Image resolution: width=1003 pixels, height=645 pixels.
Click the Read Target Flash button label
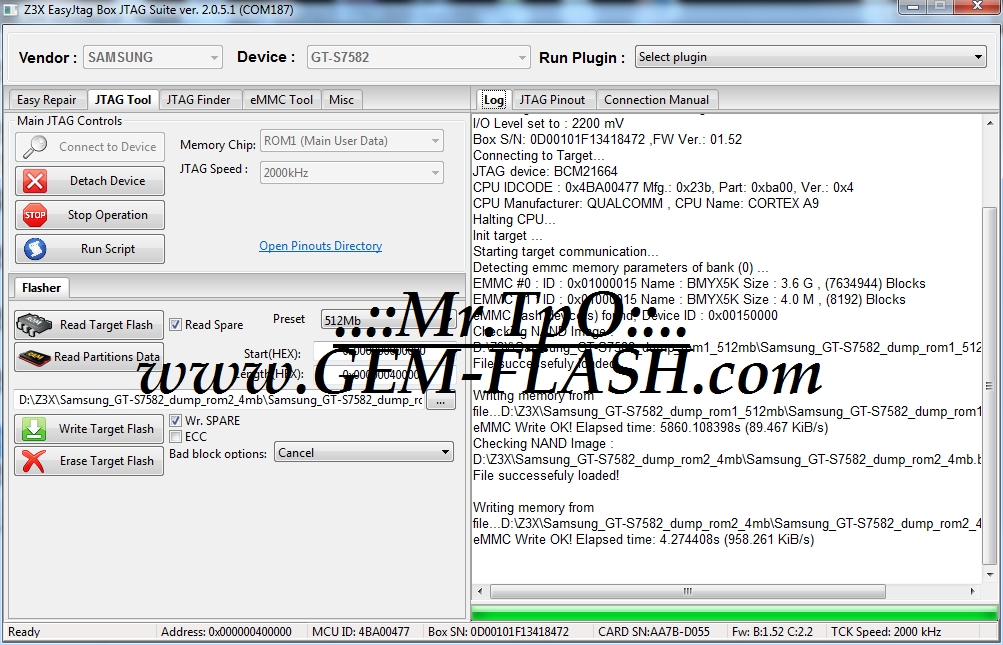106,325
